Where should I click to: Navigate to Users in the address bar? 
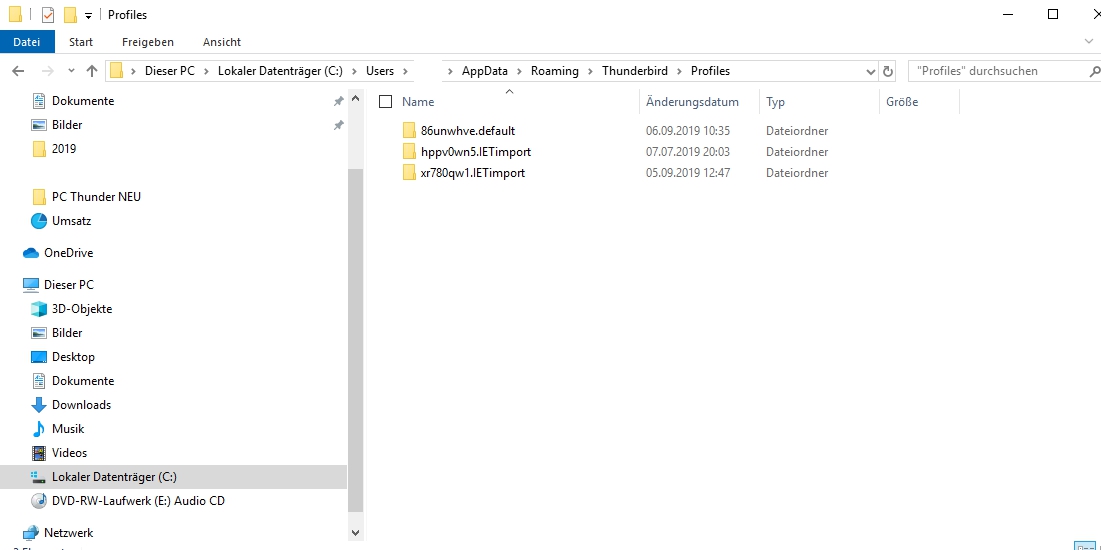[380, 71]
